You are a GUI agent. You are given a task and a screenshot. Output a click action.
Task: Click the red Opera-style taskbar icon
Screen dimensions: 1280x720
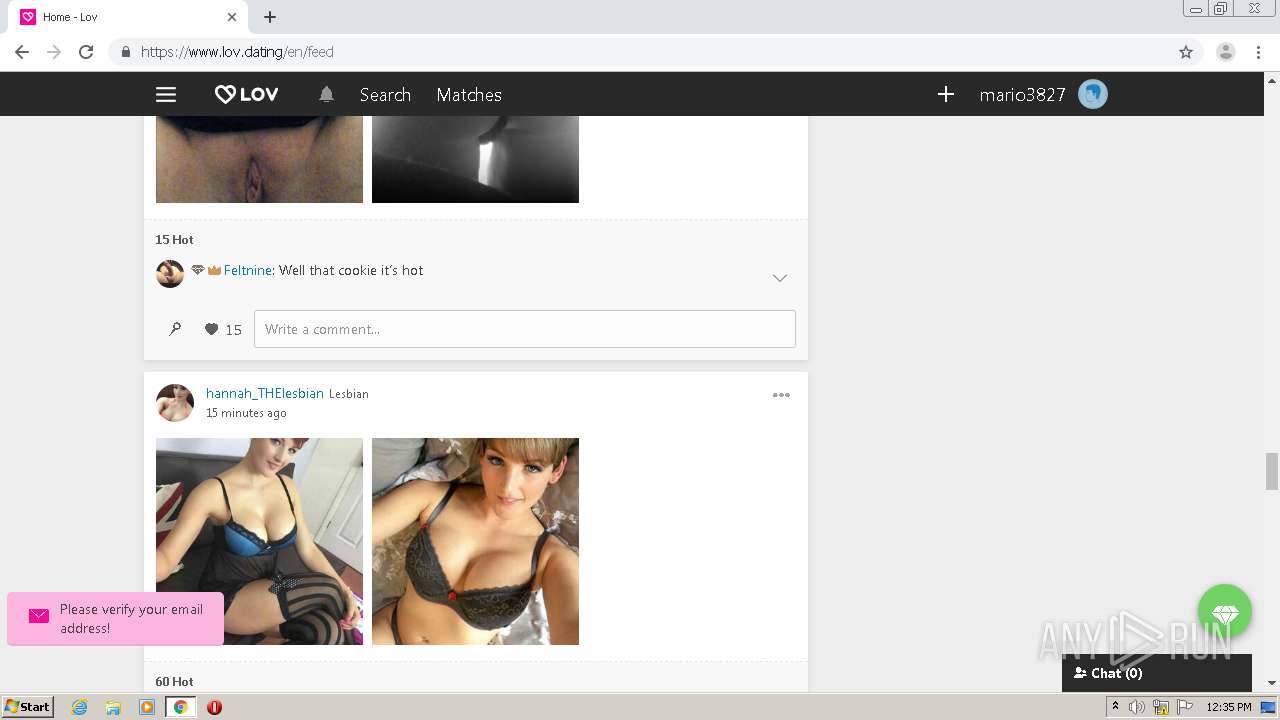point(214,707)
